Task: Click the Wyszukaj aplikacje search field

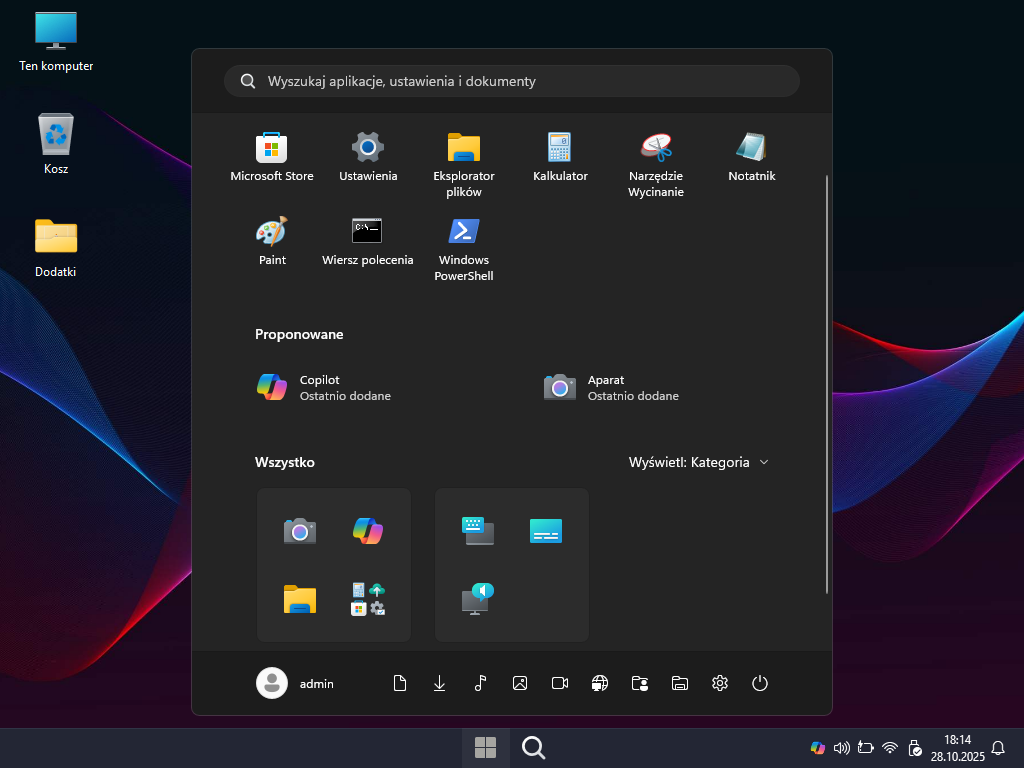Action: tap(512, 81)
